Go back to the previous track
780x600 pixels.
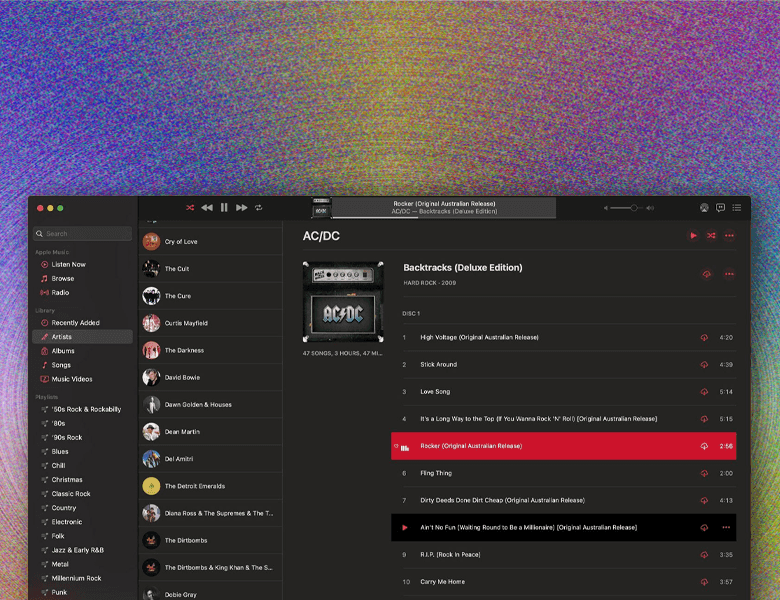207,208
